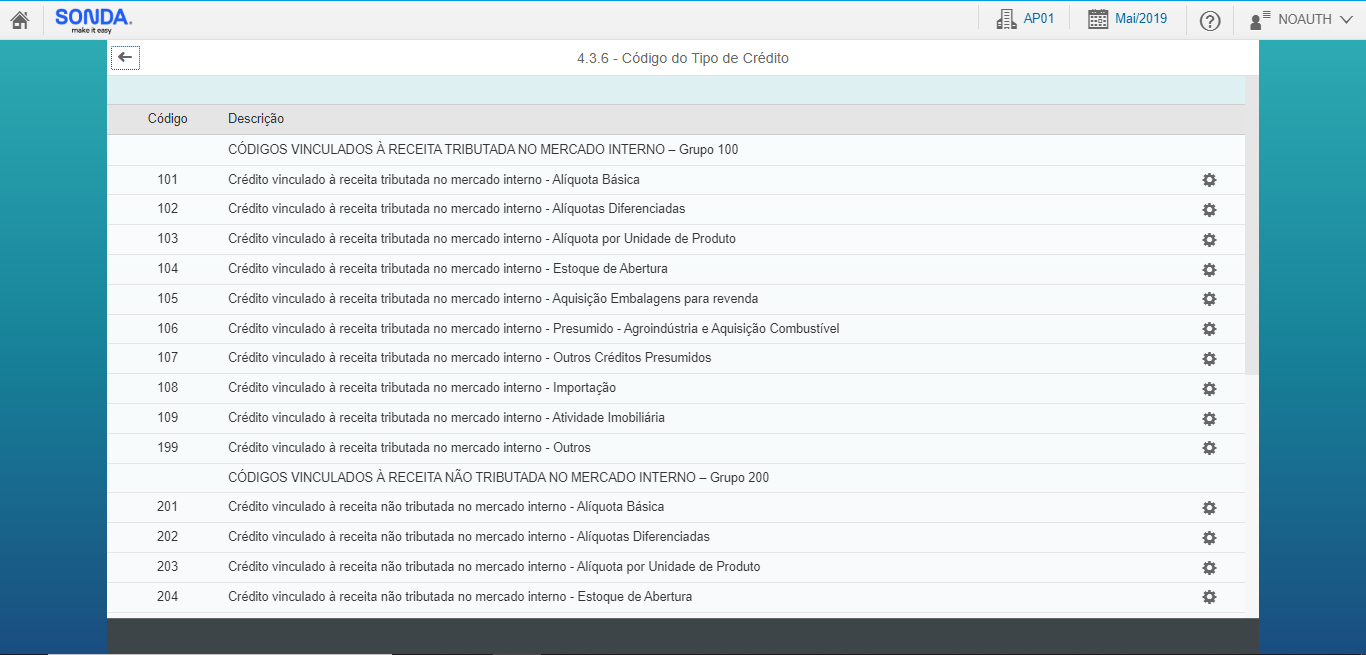Open gear settings for code 109

1209,419
